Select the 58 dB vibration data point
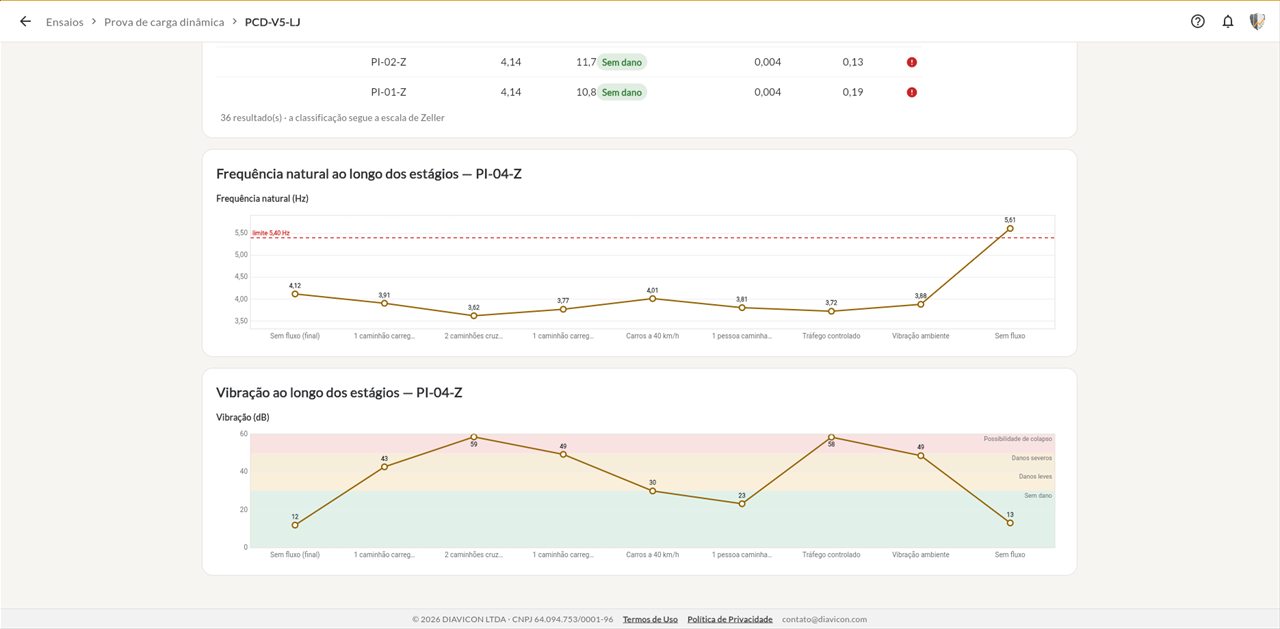1280x629 pixels. [831, 437]
